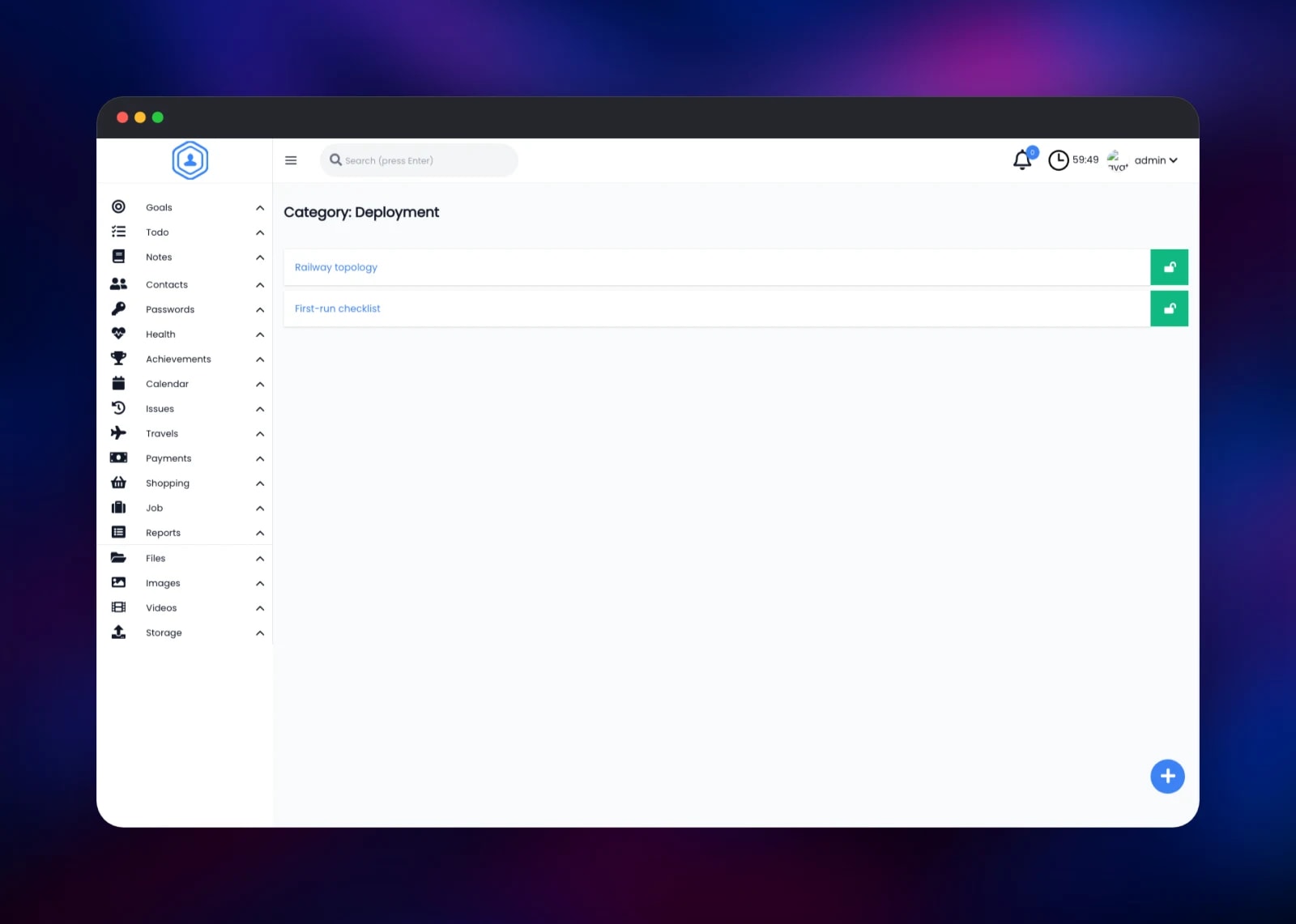Toggle sidebar with hamburger menu icon

coord(291,160)
